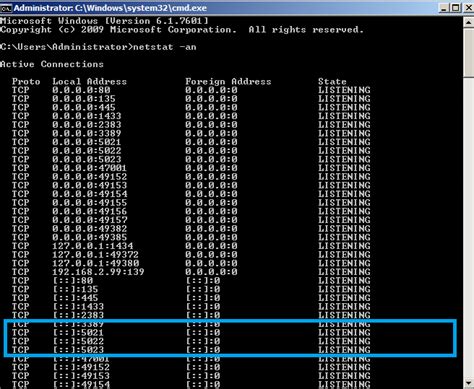Image resolution: width=474 pixels, height=389 pixels.
Task: Click the vertical scrollbar thumb
Action: click(x=468, y=53)
